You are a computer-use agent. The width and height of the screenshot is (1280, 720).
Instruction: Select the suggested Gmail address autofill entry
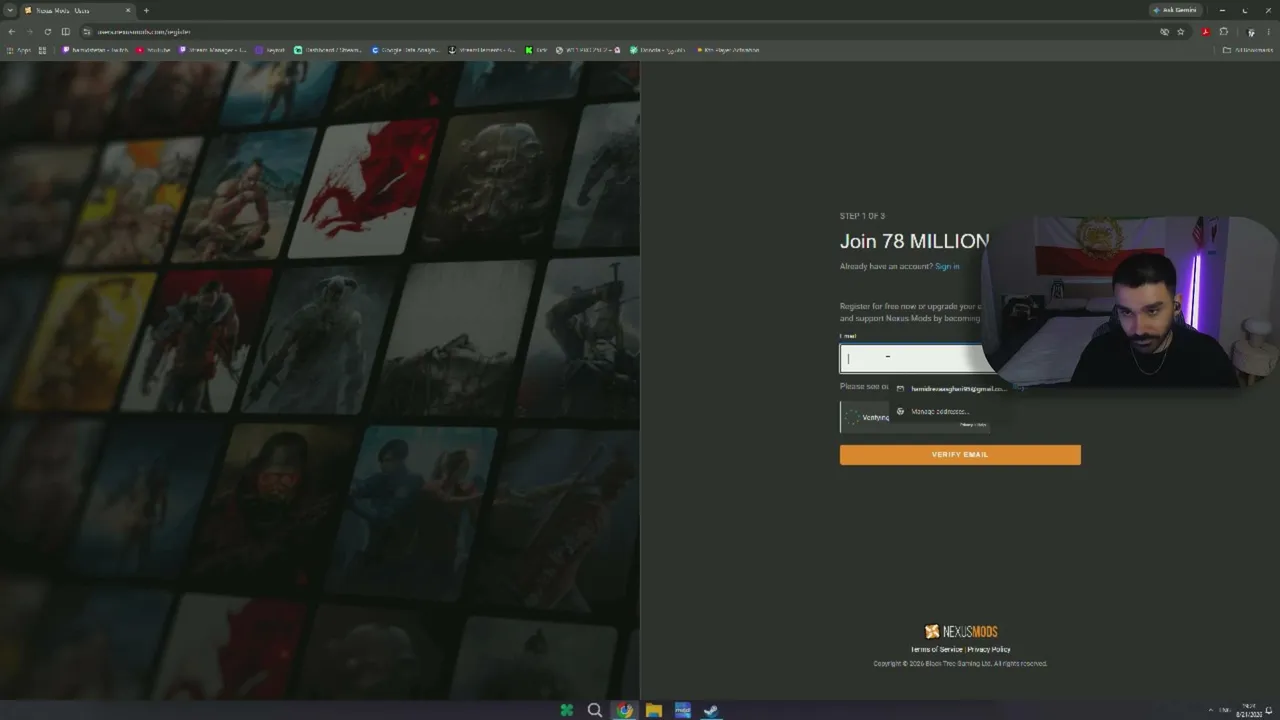[x=954, y=389]
